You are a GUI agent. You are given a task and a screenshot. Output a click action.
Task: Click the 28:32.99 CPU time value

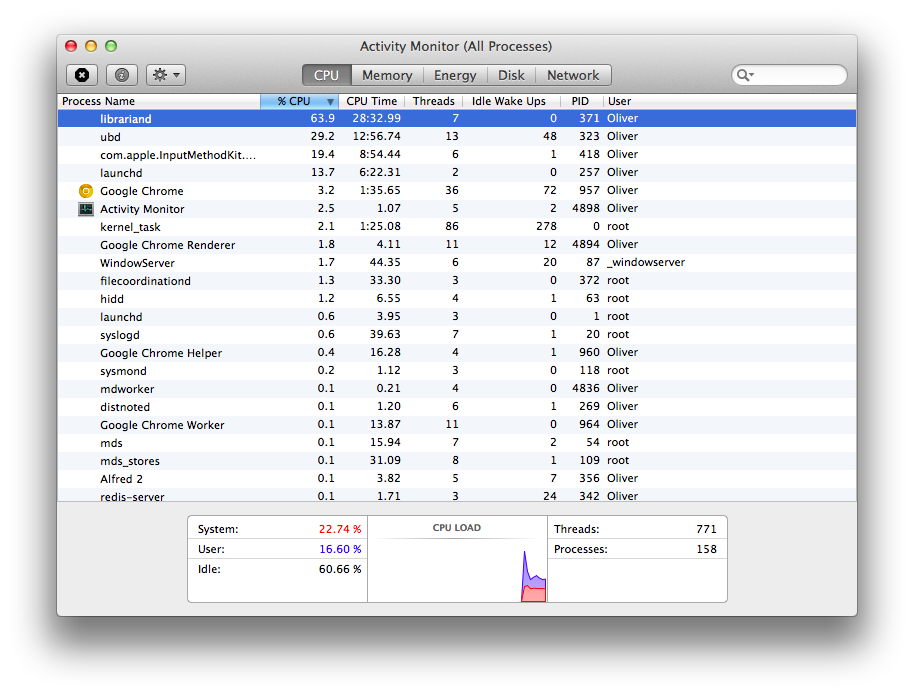(377, 118)
